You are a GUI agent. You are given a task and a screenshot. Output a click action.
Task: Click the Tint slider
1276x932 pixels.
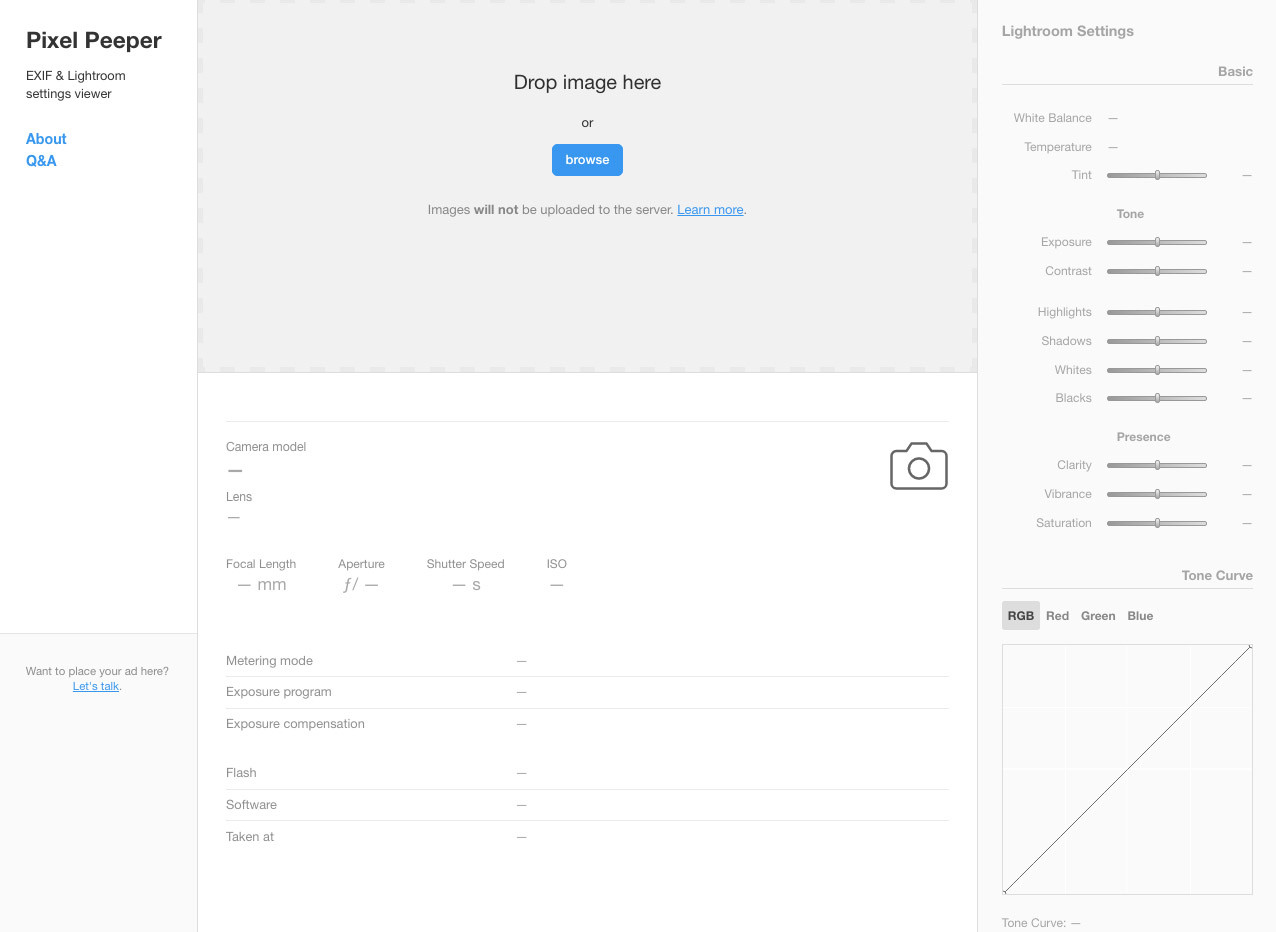pyautogui.click(x=1157, y=175)
